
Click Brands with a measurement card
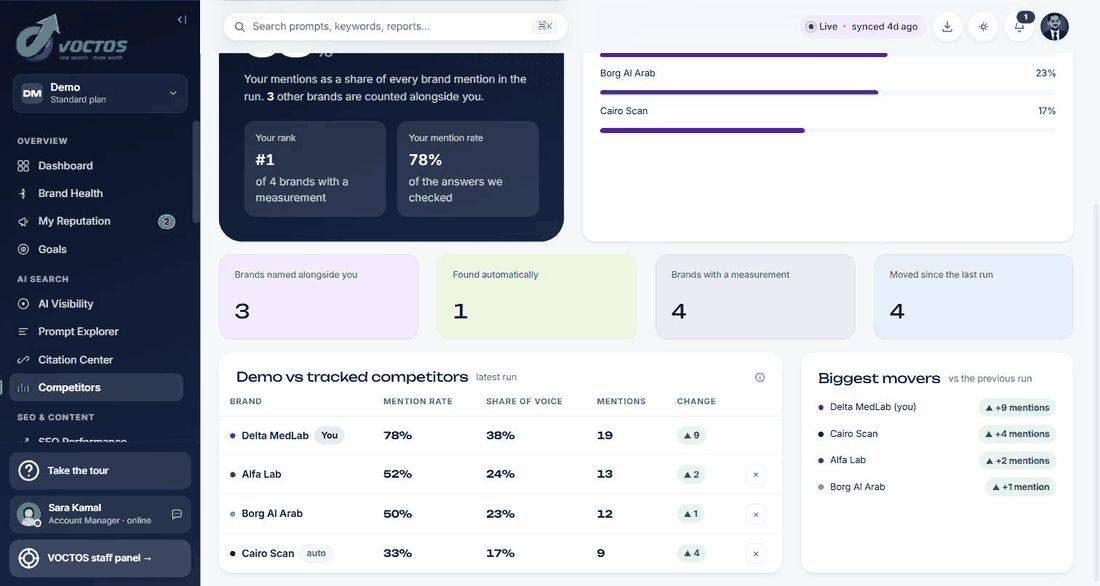pyautogui.click(x=755, y=297)
